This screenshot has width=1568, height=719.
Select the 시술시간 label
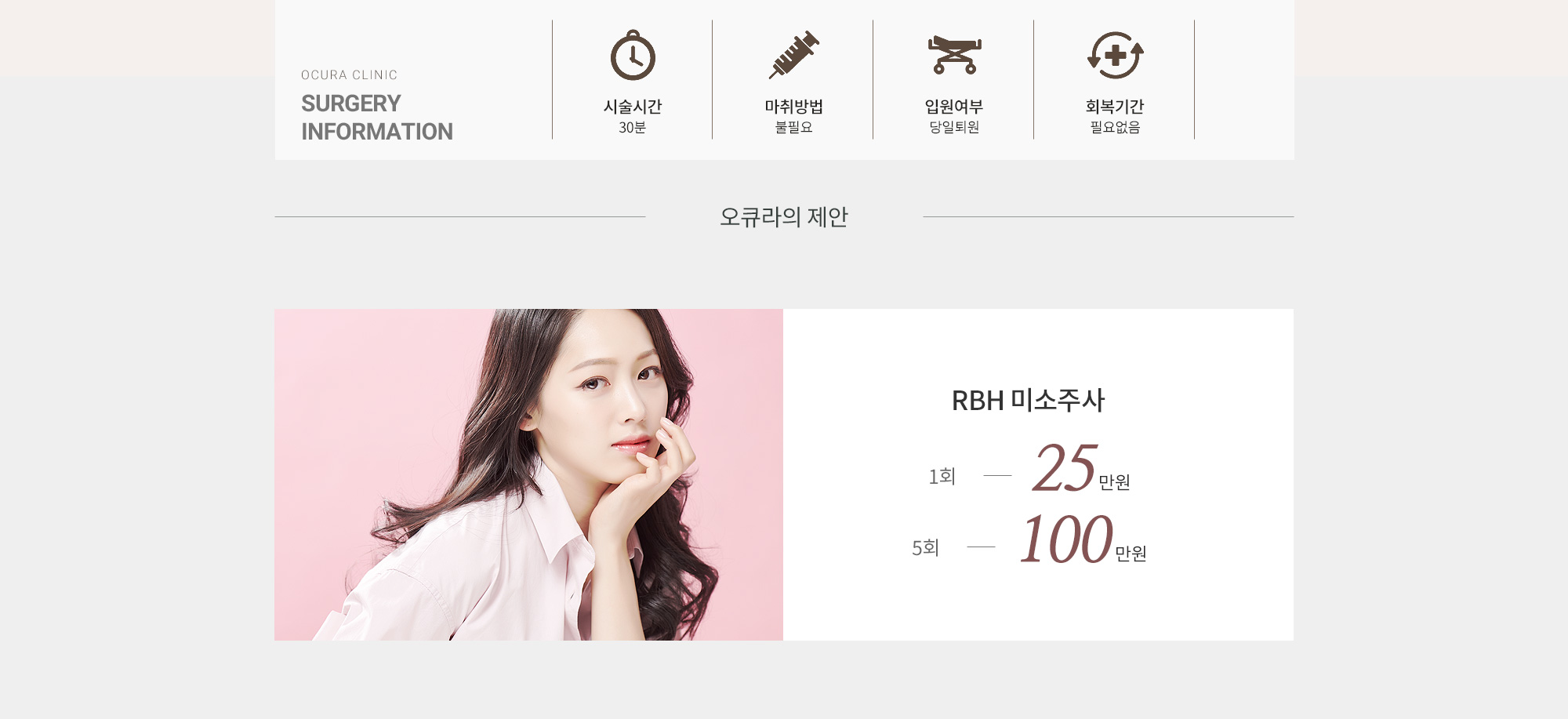pos(633,107)
